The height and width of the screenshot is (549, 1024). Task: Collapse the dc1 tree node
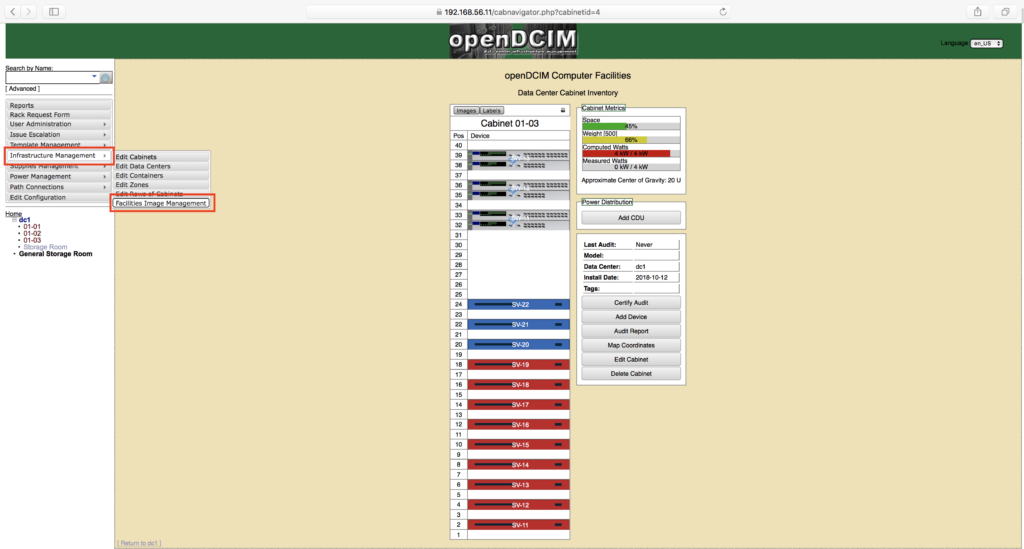click(x=14, y=220)
